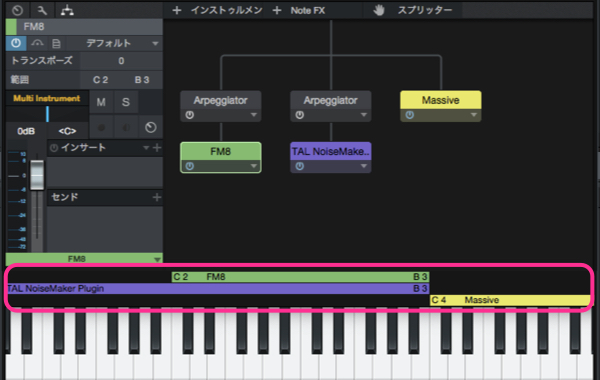Click the Multi Instrument label
Screen dimensions: 600x380
[x=47, y=98]
